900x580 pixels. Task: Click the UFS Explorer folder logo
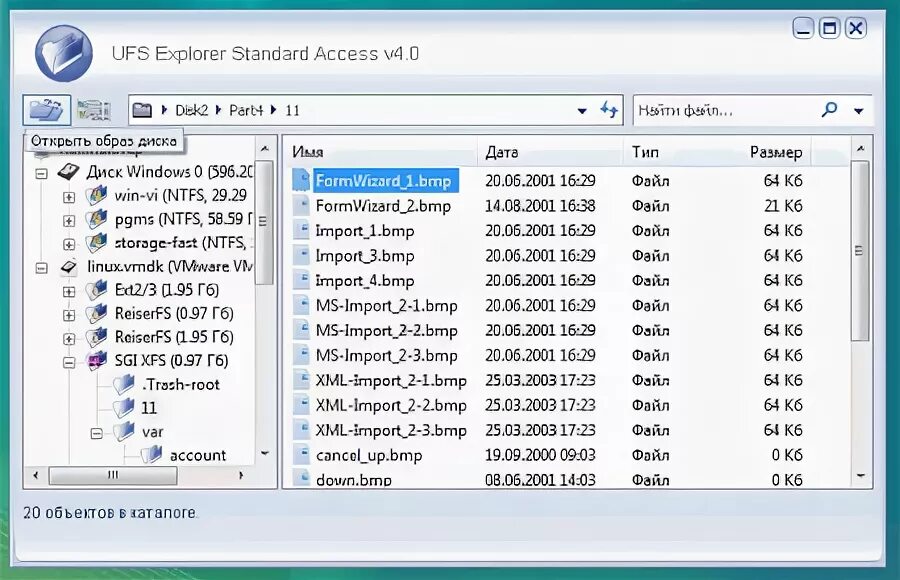point(63,53)
